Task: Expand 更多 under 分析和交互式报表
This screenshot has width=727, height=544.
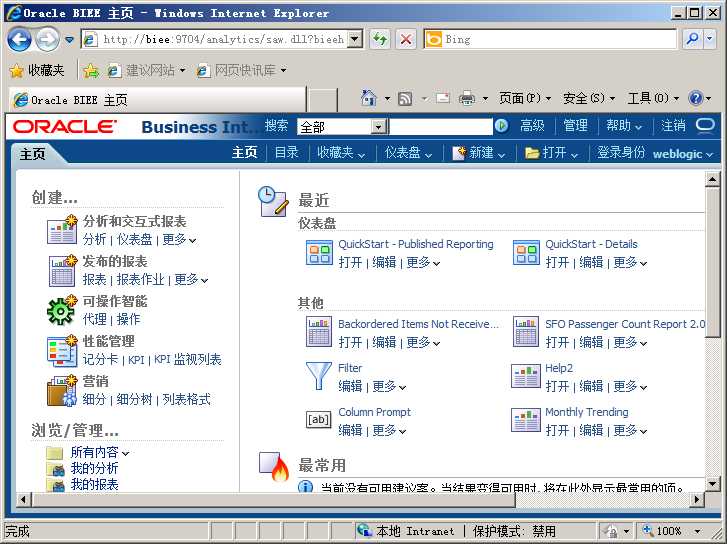Action: [179, 239]
